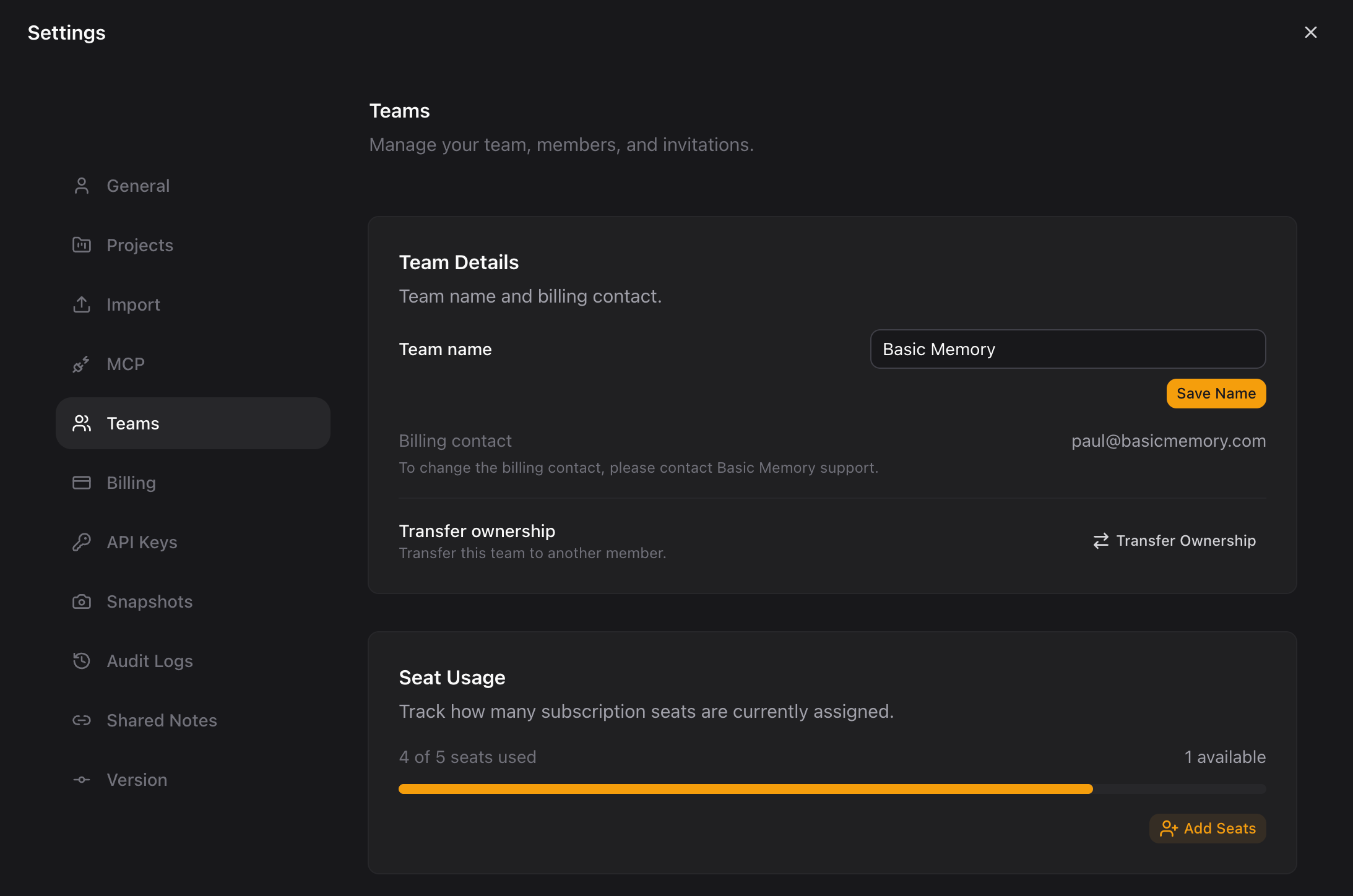
Task: Click the Seat Usage heading
Action: [452, 678]
